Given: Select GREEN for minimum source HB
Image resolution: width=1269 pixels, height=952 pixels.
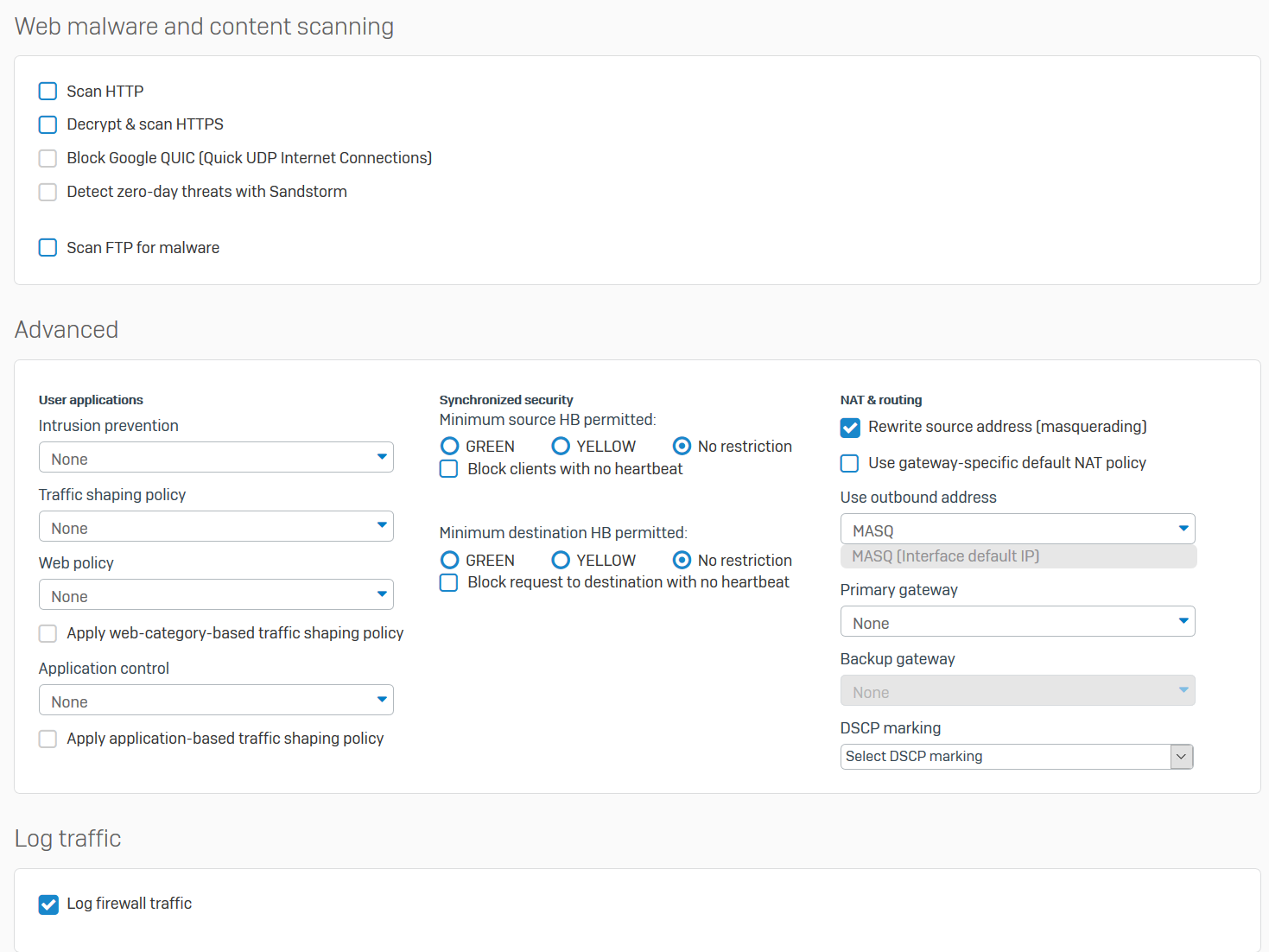Looking at the screenshot, I should tap(450, 447).
